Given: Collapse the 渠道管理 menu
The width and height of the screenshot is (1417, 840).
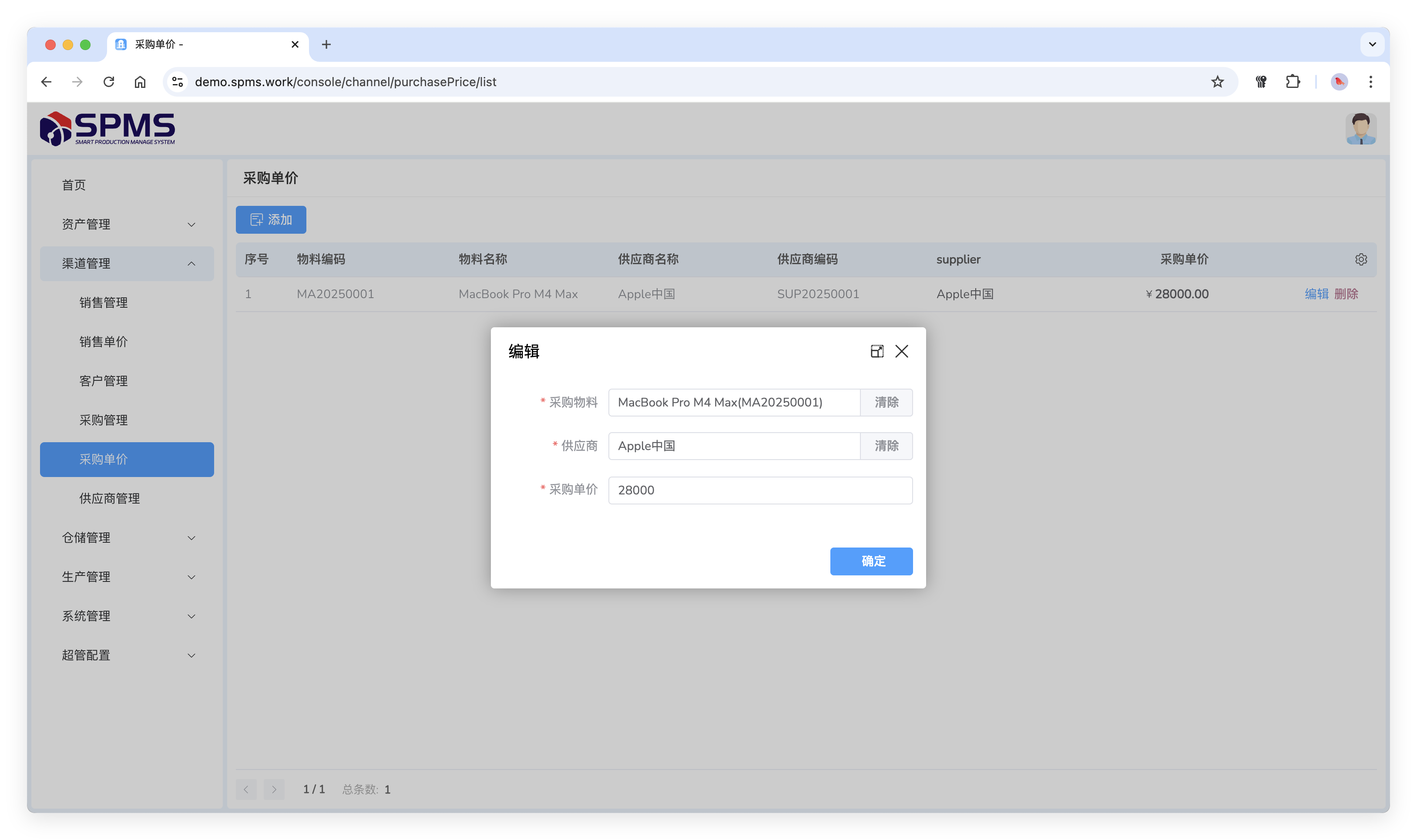Looking at the screenshot, I should [x=127, y=263].
